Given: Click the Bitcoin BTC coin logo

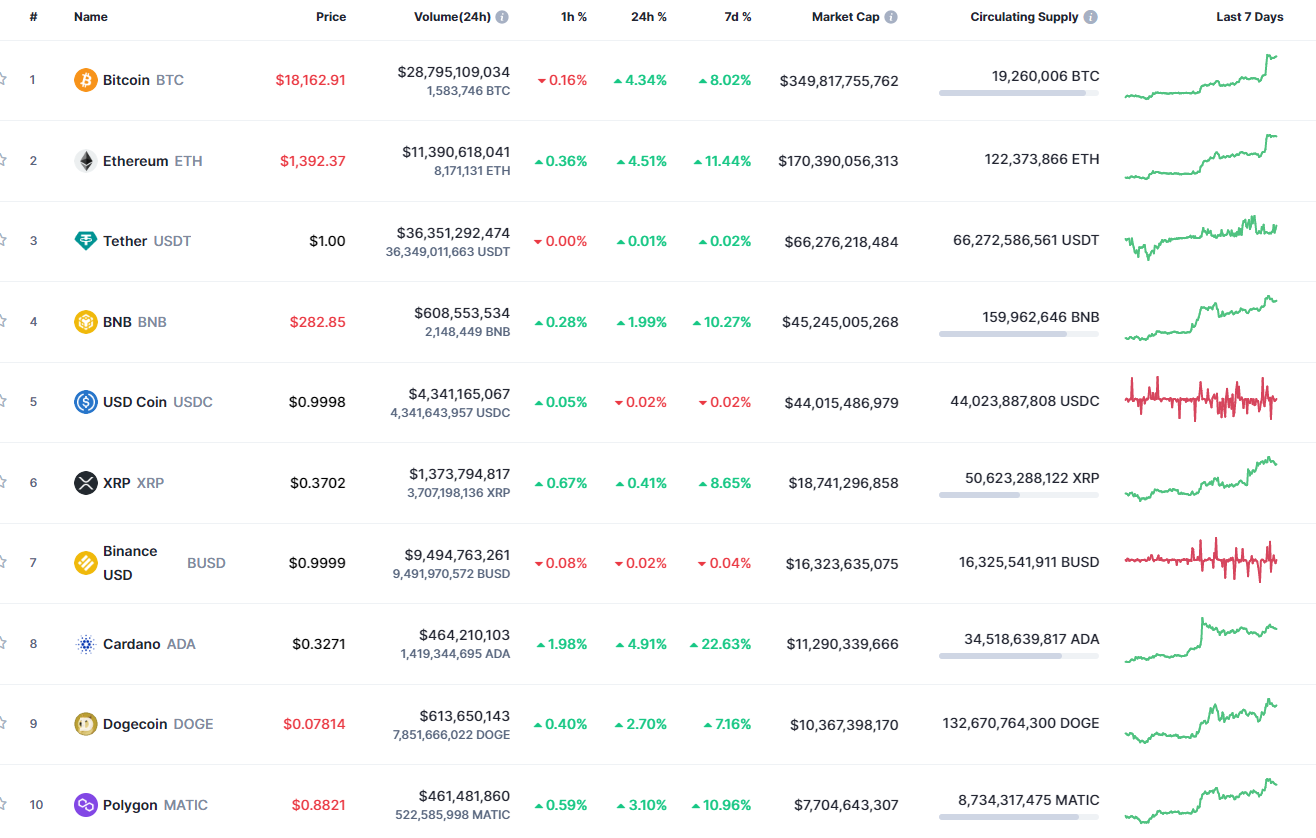Looking at the screenshot, I should coord(84,80).
